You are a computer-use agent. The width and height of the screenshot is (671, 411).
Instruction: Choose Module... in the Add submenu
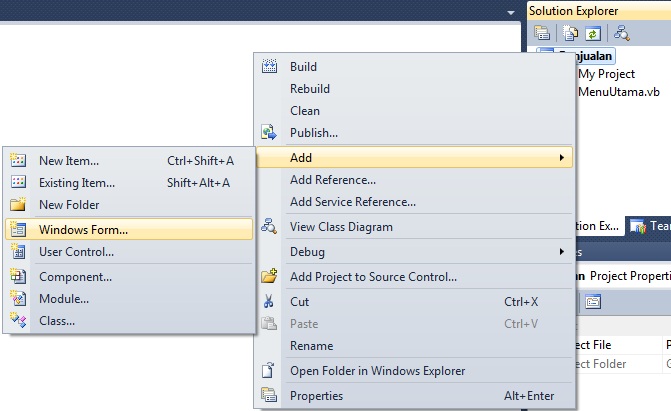(x=64, y=298)
